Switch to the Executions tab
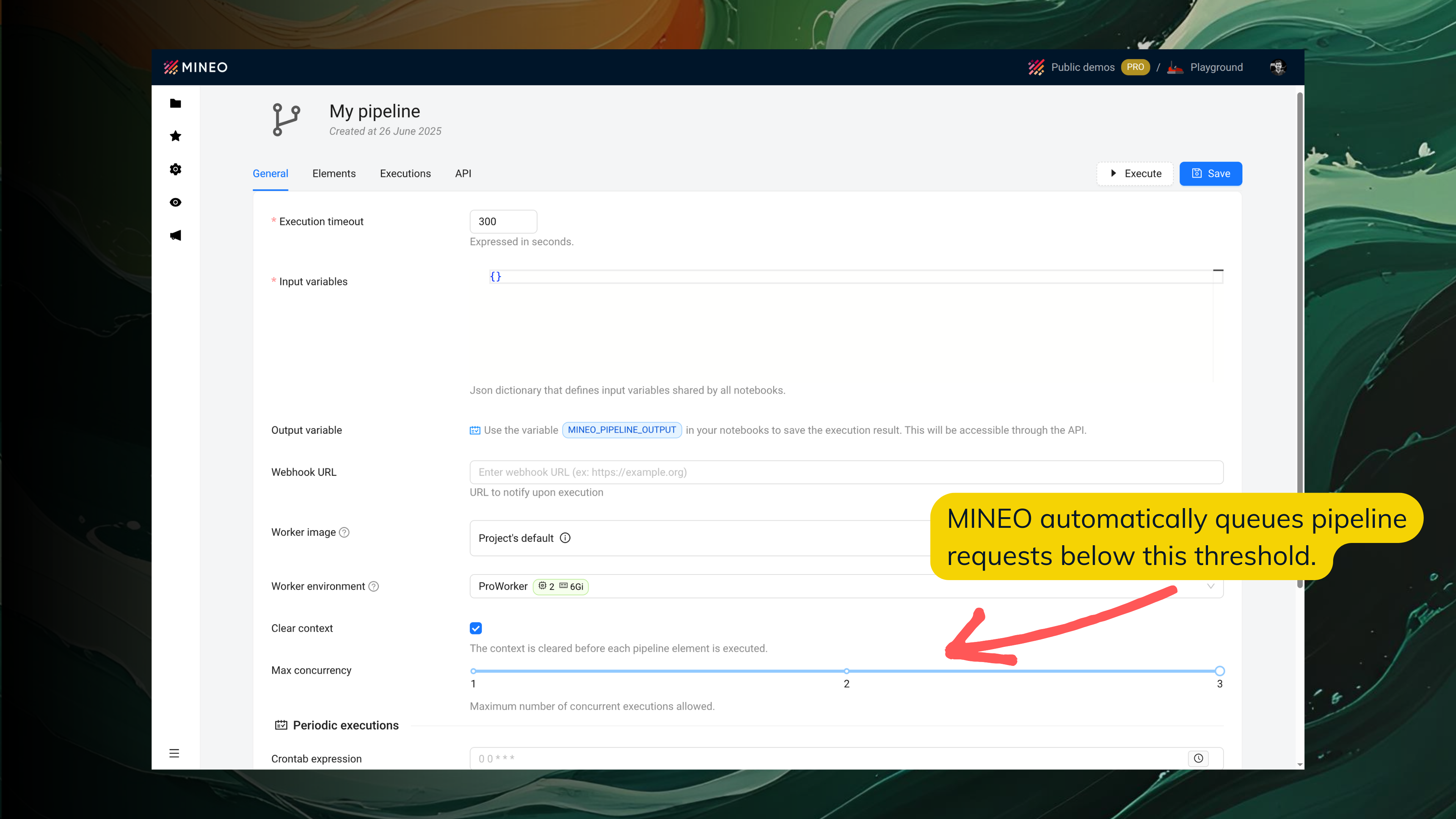1456x819 pixels. click(405, 174)
